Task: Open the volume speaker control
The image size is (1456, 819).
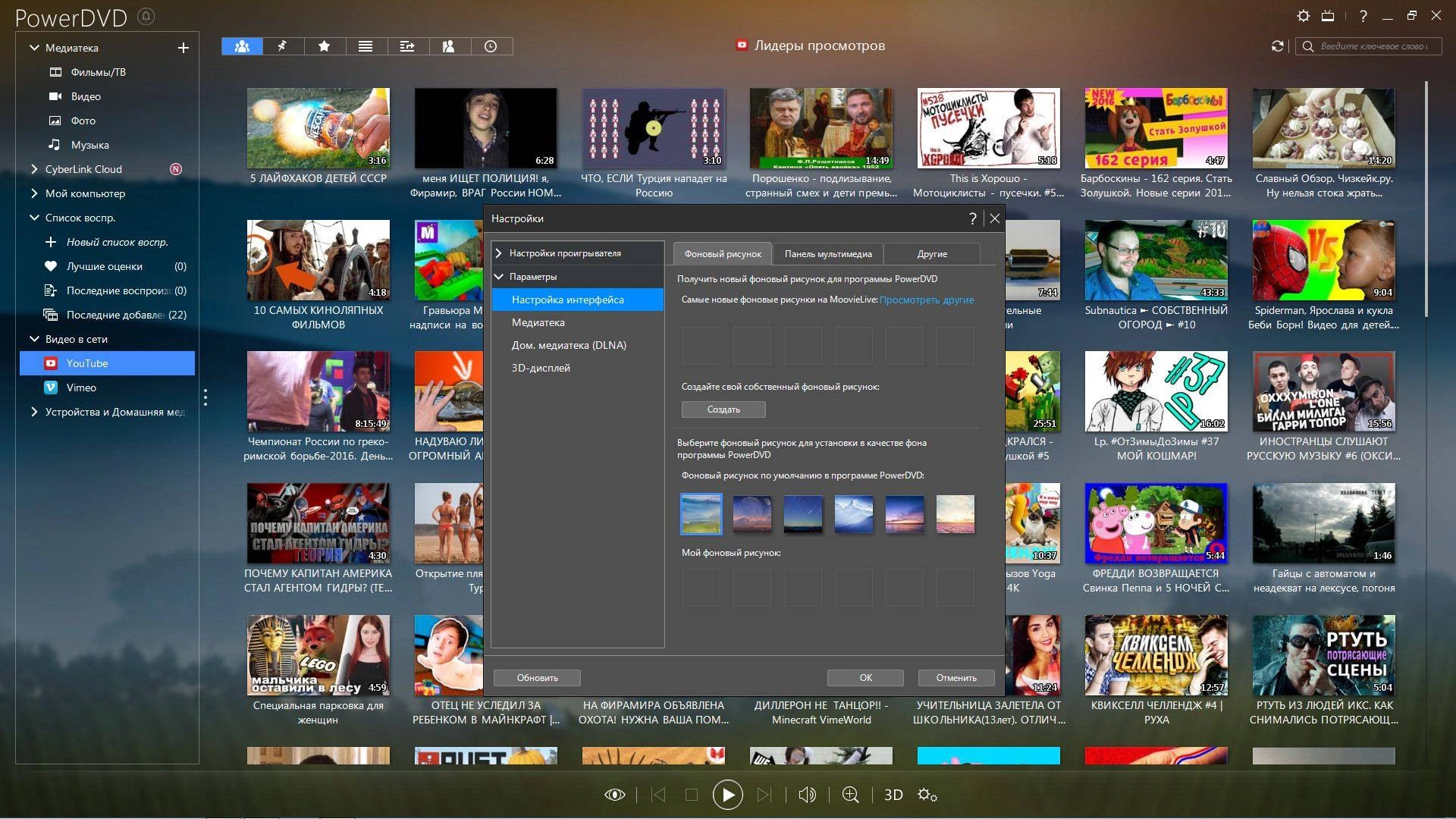Action: click(x=808, y=795)
